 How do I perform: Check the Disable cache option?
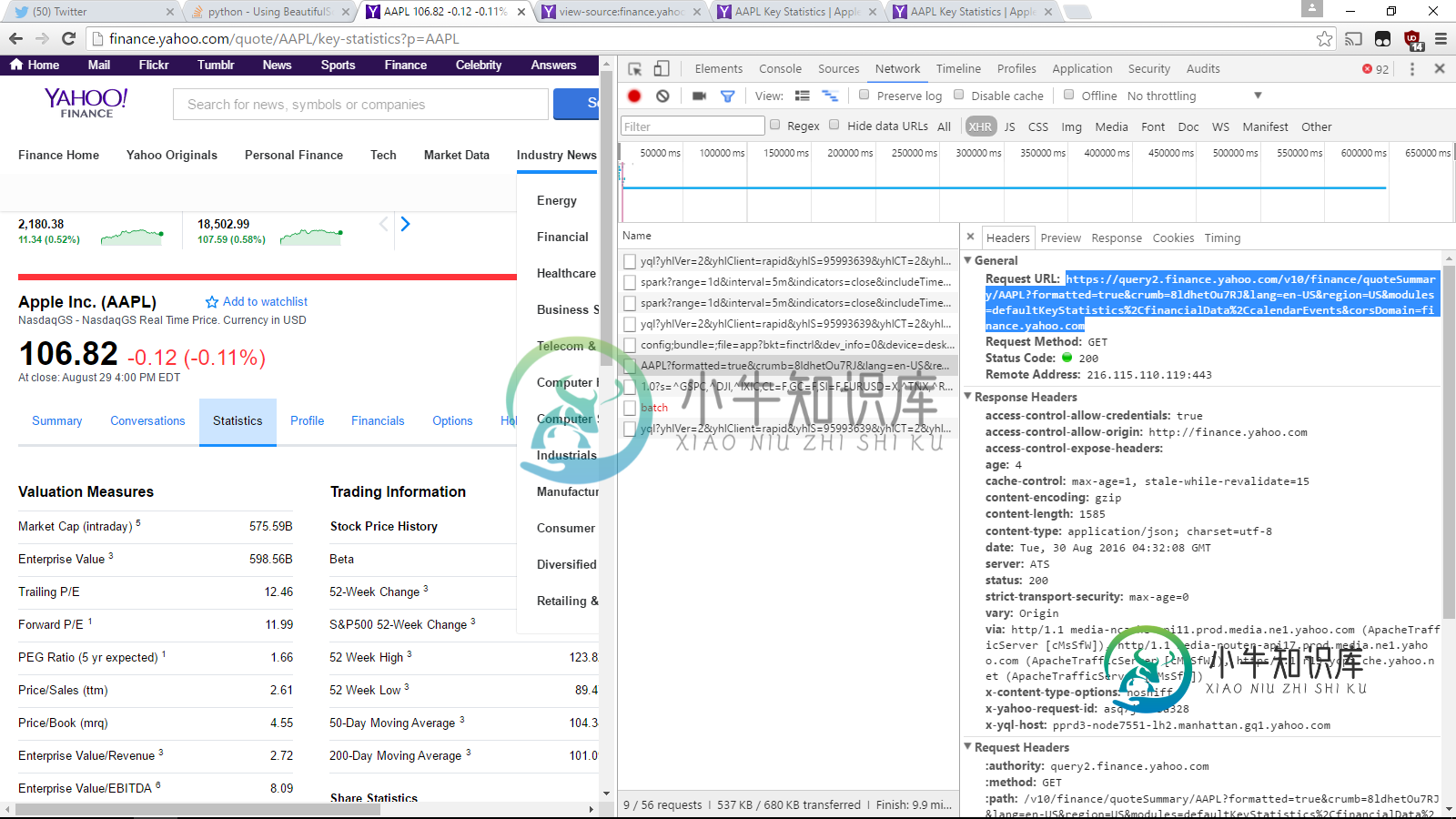958,95
